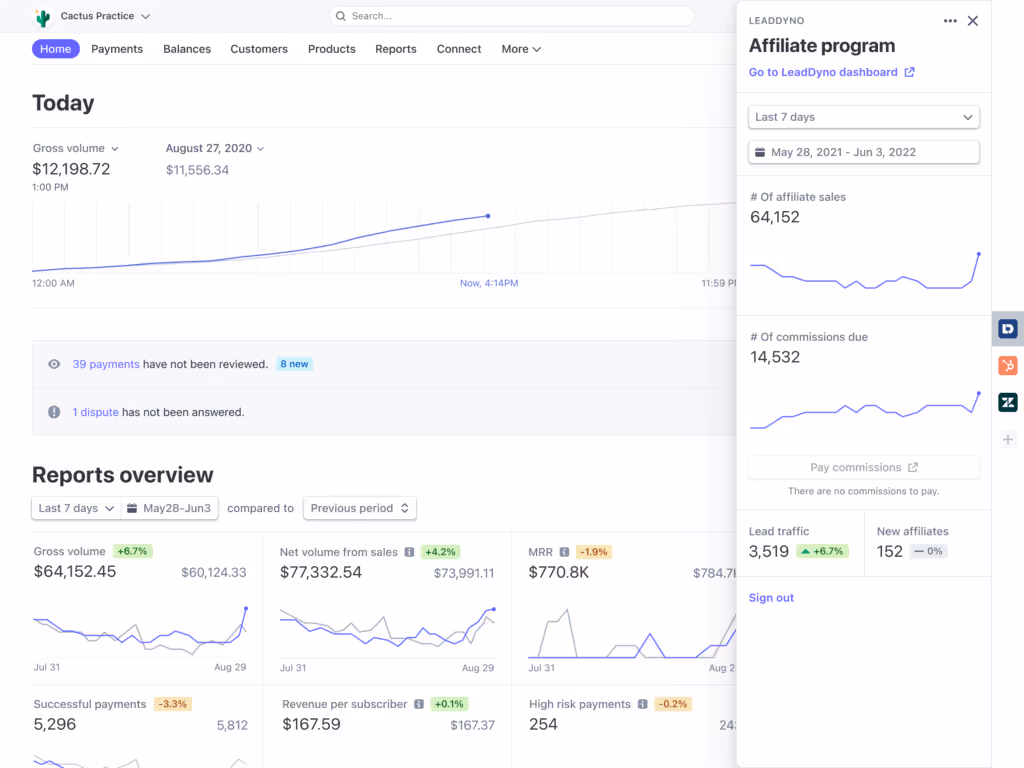
Task: Select the HubSpot icon in the app rail
Action: pyautogui.click(x=1008, y=365)
